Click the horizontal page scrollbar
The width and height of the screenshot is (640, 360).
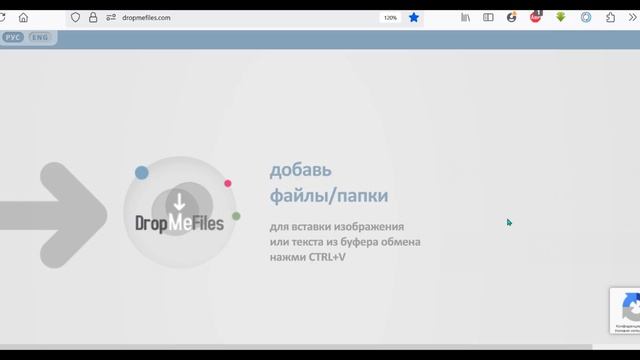pyautogui.click(x=296, y=347)
